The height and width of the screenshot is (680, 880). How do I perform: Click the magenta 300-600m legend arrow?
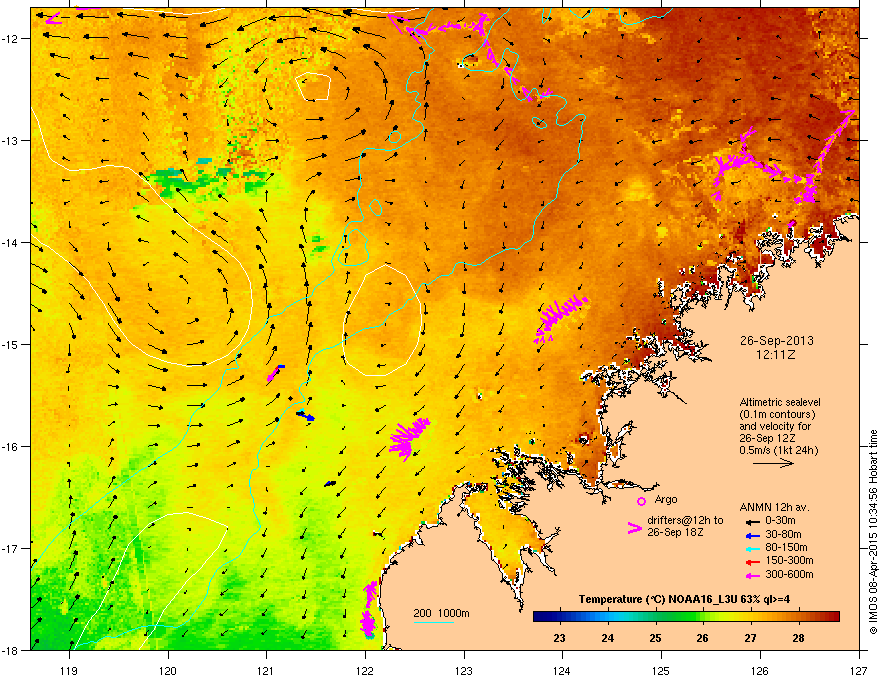(752, 576)
